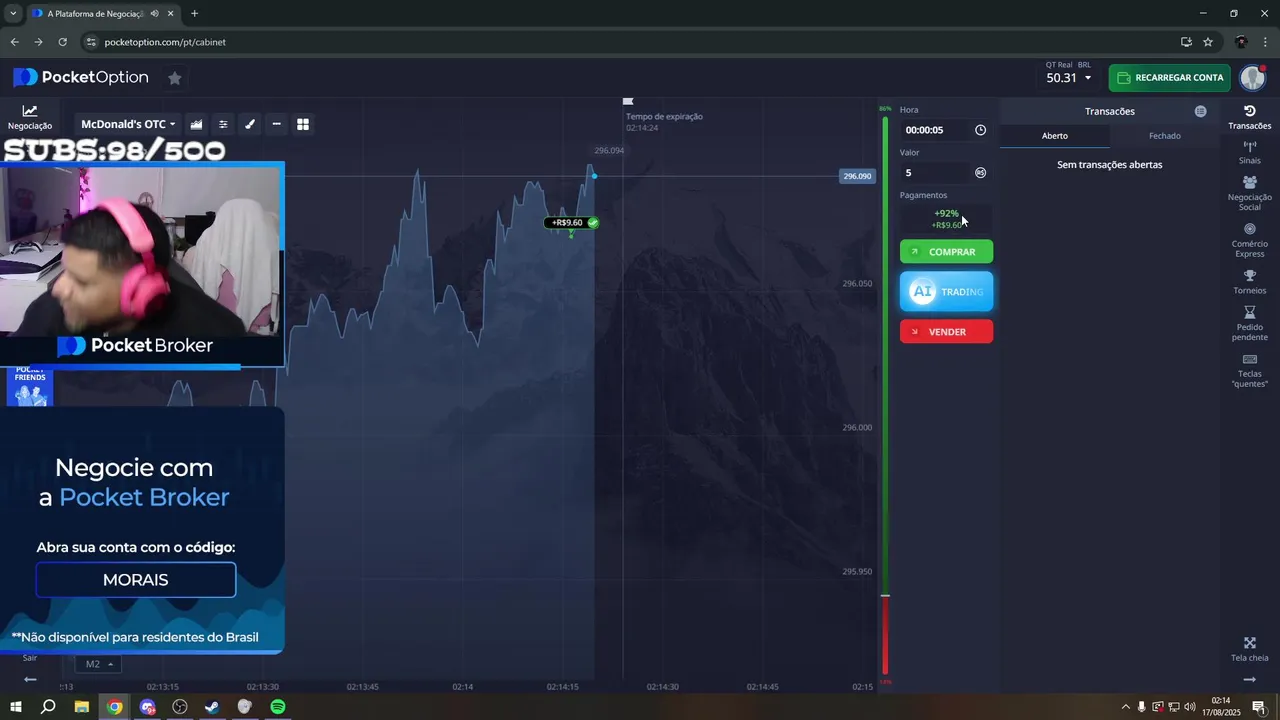Reload the page in the browser
This screenshot has height=720, width=1280.
pos(62,42)
